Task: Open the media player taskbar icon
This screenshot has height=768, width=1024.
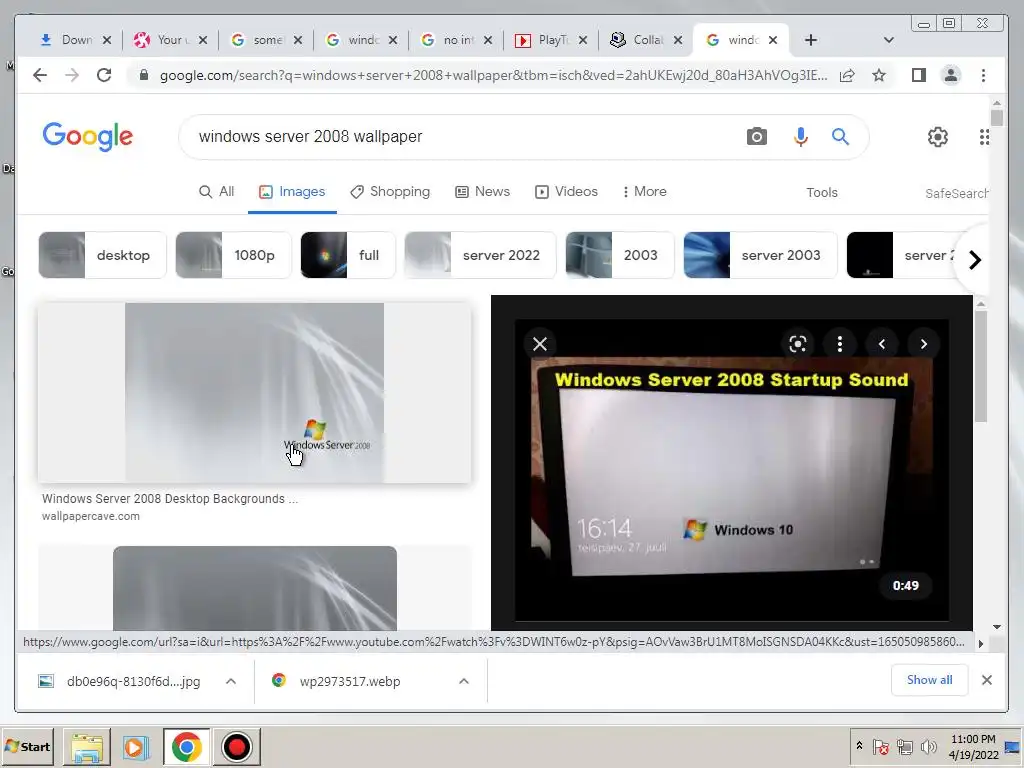Action: click(x=136, y=746)
